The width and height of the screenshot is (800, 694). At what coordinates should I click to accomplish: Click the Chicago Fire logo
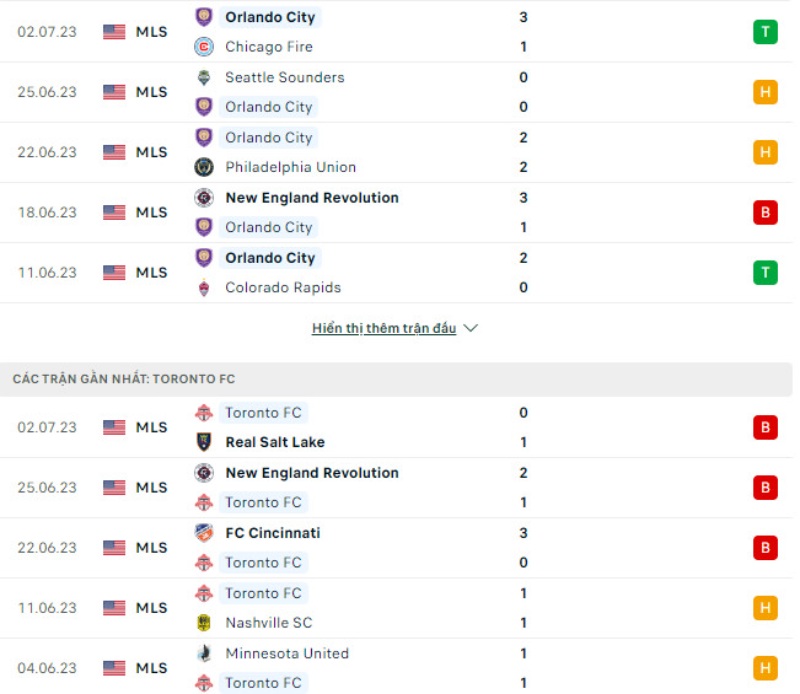point(206,46)
